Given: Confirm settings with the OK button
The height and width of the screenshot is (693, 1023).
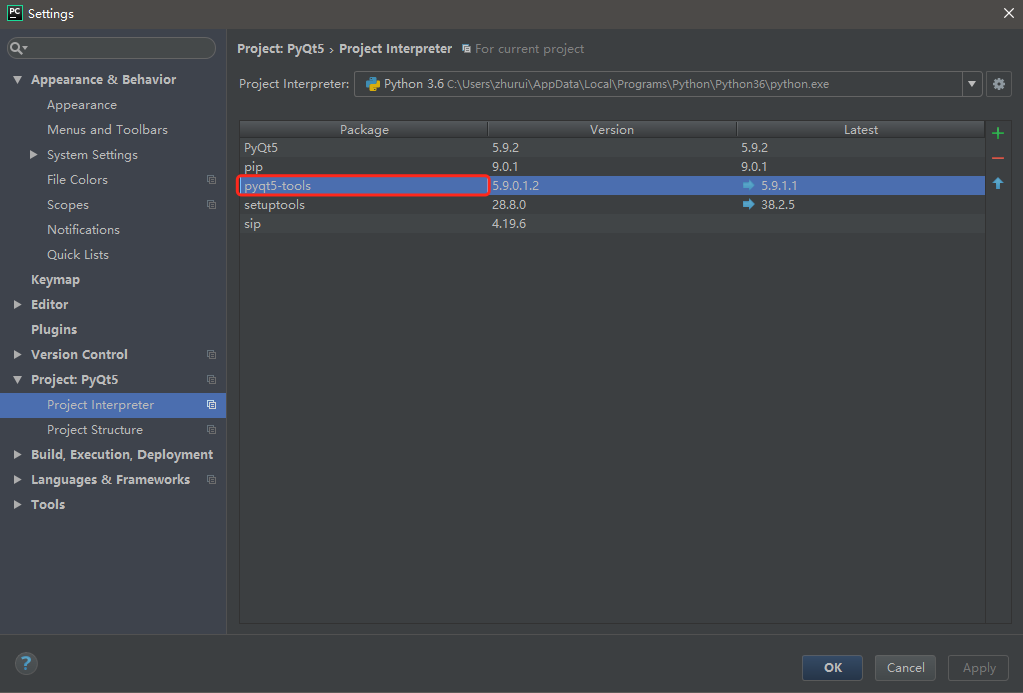Looking at the screenshot, I should [831, 667].
